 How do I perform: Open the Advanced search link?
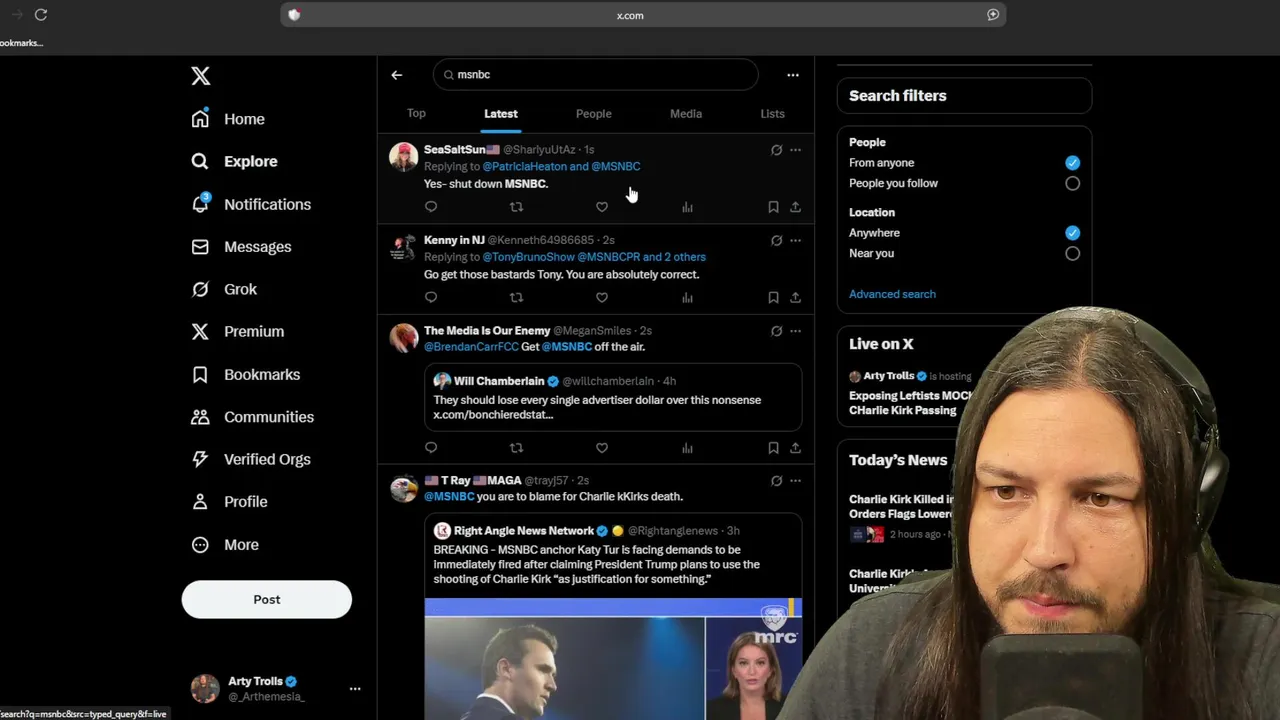892,294
